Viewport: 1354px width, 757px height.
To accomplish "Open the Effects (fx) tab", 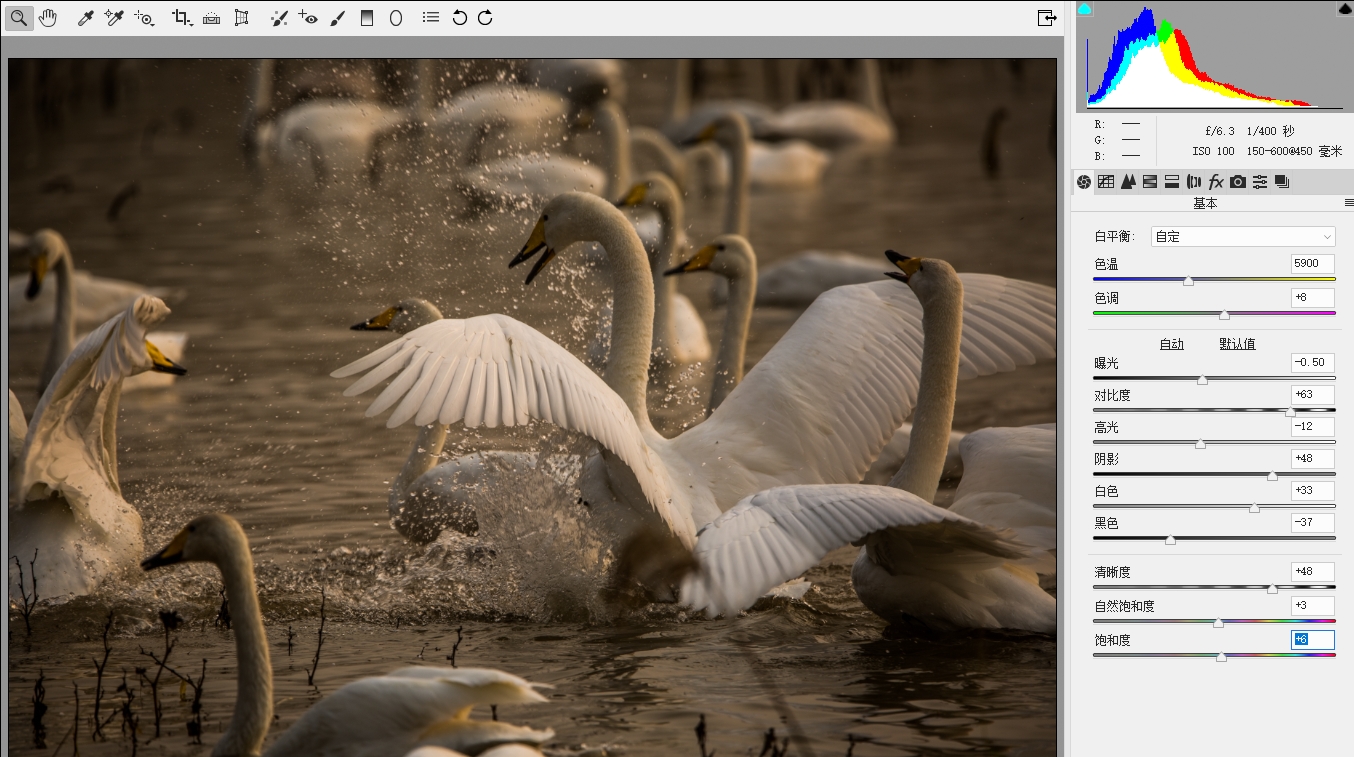I will pyautogui.click(x=1216, y=182).
